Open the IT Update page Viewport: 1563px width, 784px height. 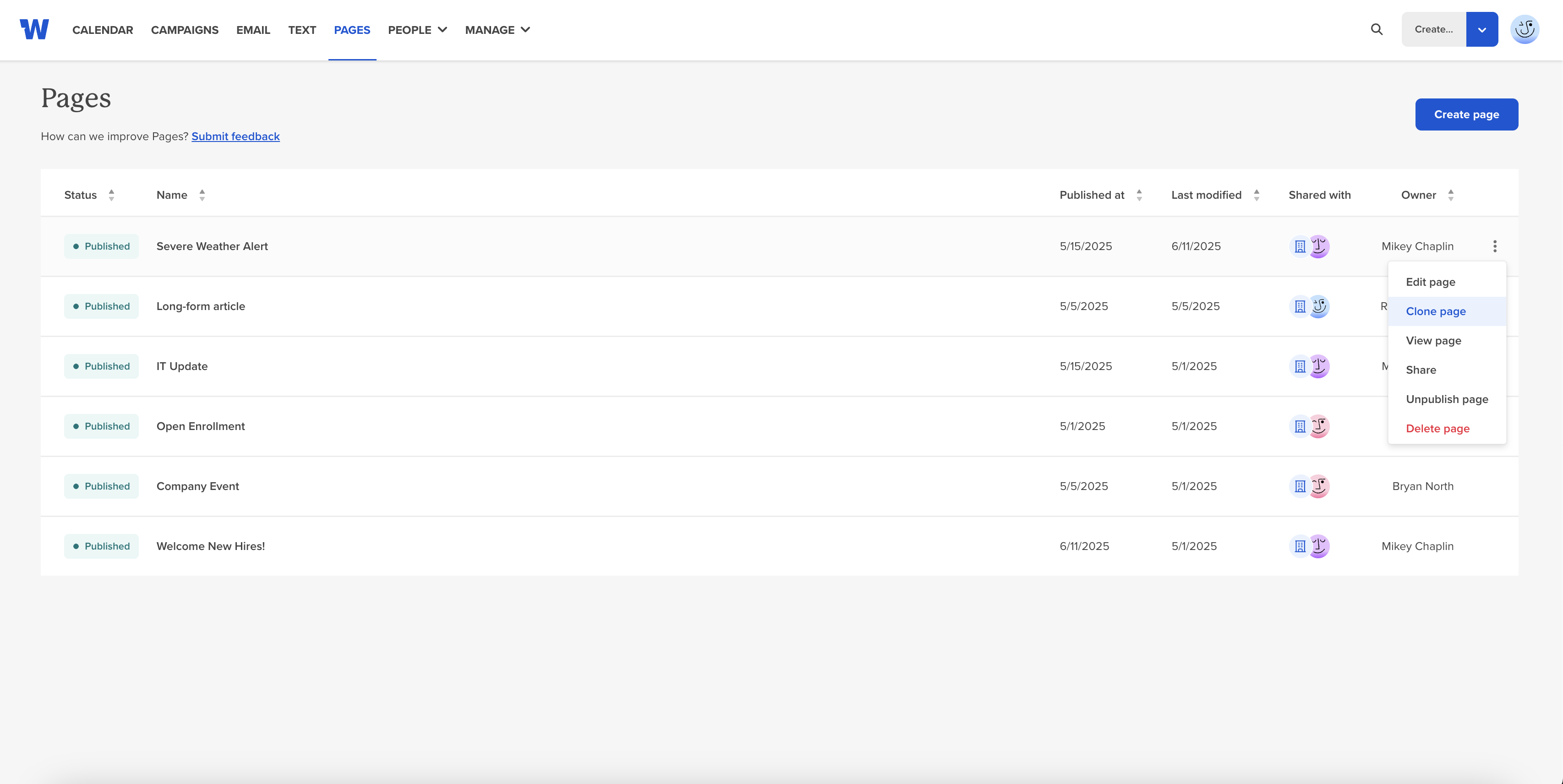click(182, 366)
